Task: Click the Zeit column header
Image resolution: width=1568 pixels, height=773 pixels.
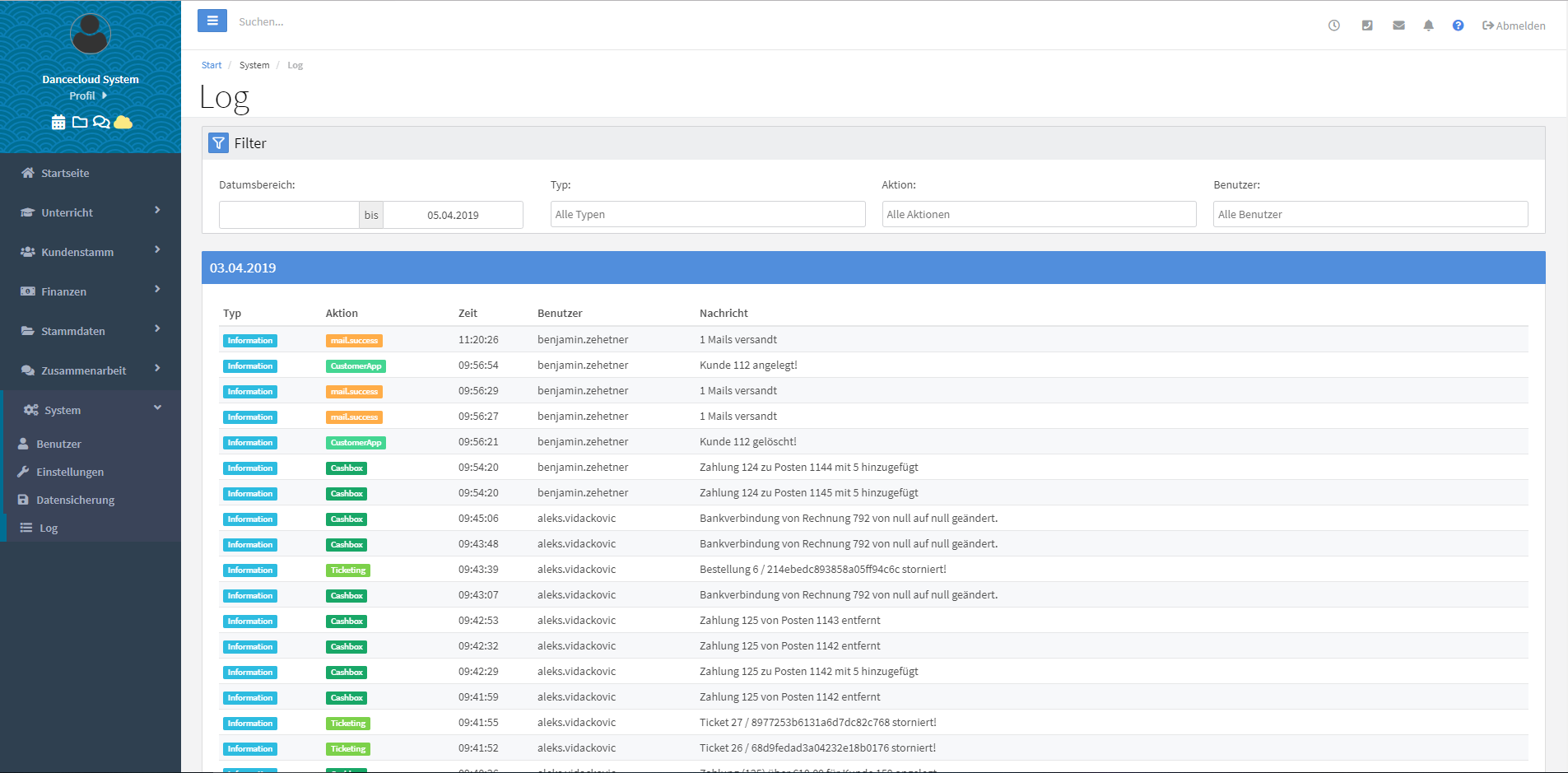Action: pos(468,313)
